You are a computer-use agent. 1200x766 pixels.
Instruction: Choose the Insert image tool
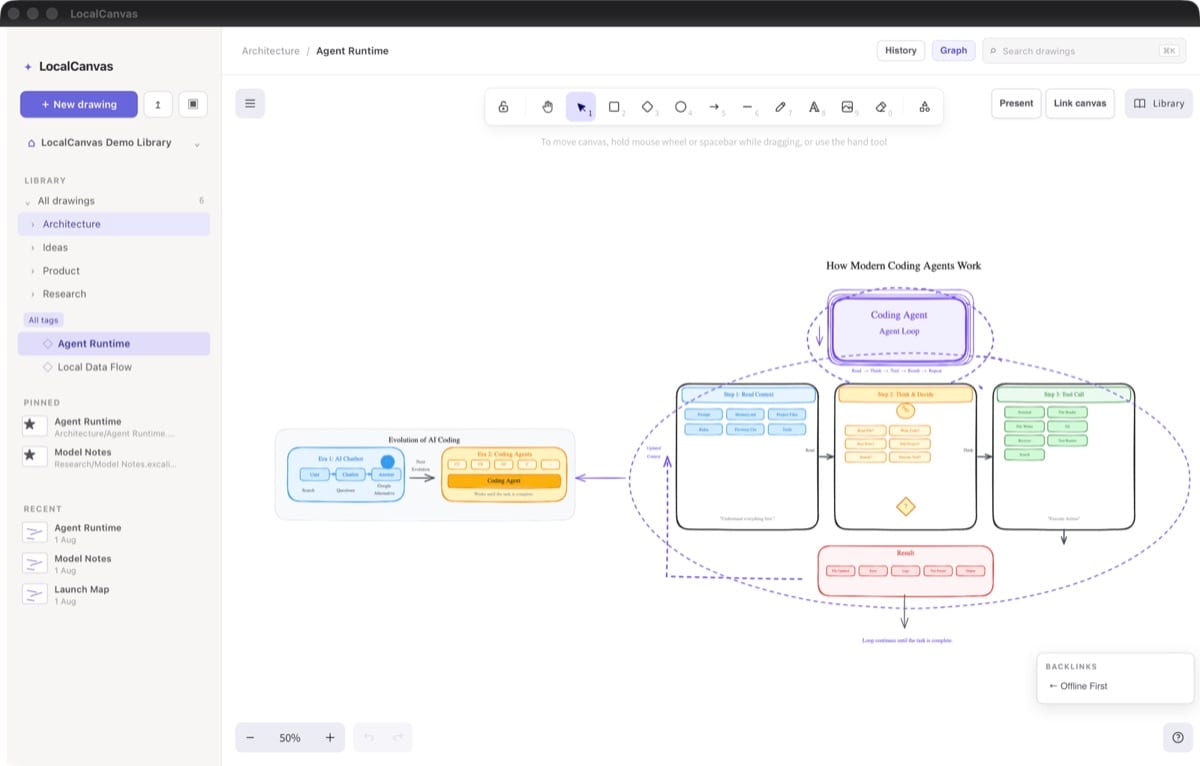pos(847,107)
